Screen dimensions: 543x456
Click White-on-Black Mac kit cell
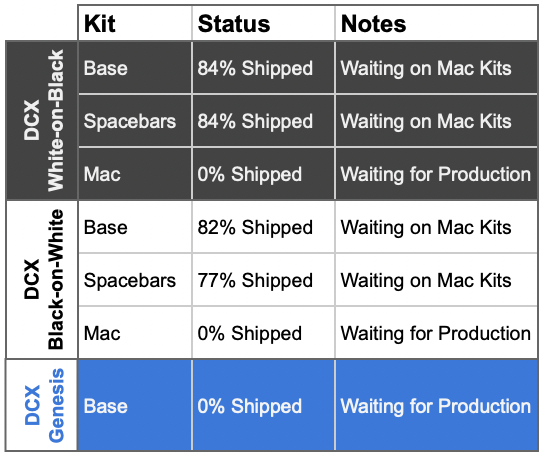(135, 173)
